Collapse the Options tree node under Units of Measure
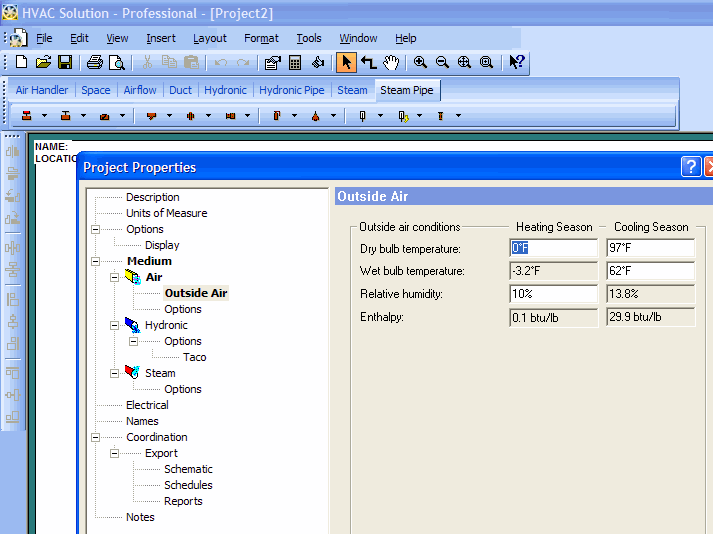This screenshot has width=713, height=534. (95, 229)
